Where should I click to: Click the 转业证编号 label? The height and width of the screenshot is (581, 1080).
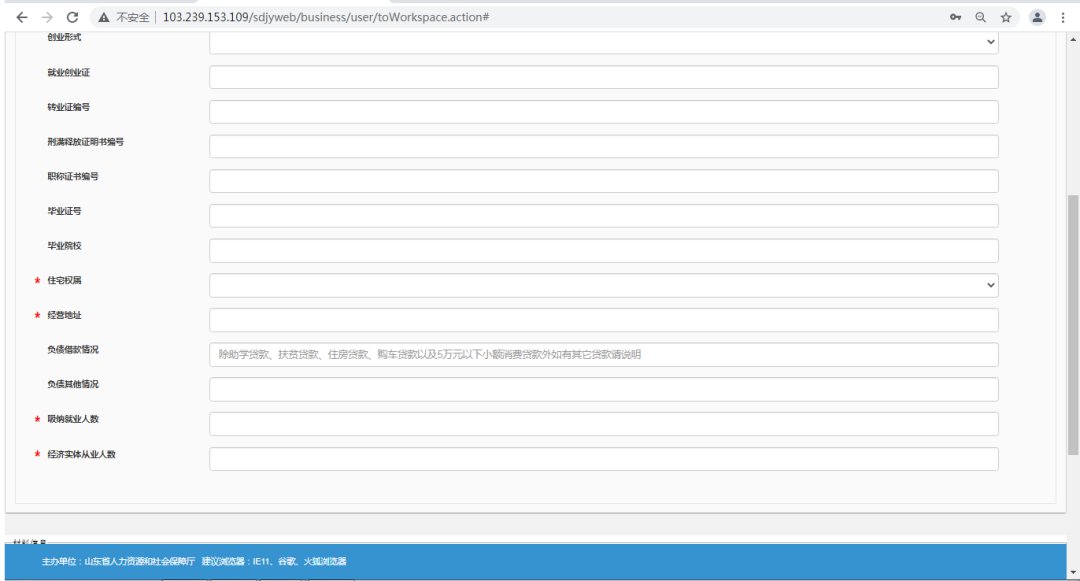[68, 107]
